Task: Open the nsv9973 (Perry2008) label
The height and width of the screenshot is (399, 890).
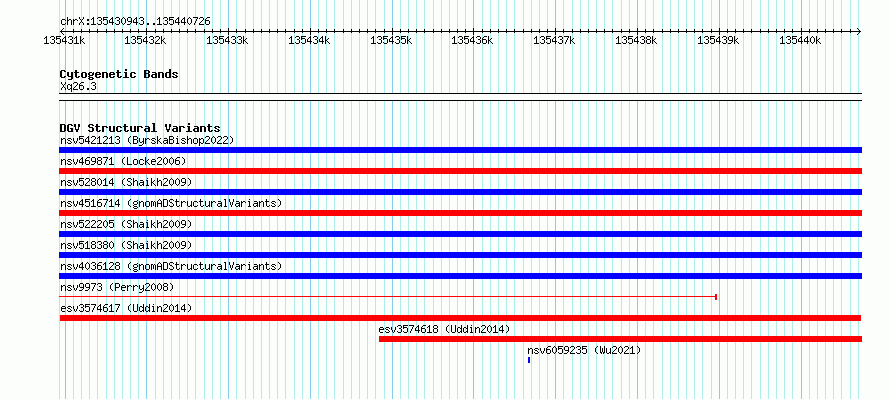Action: [x=117, y=287]
